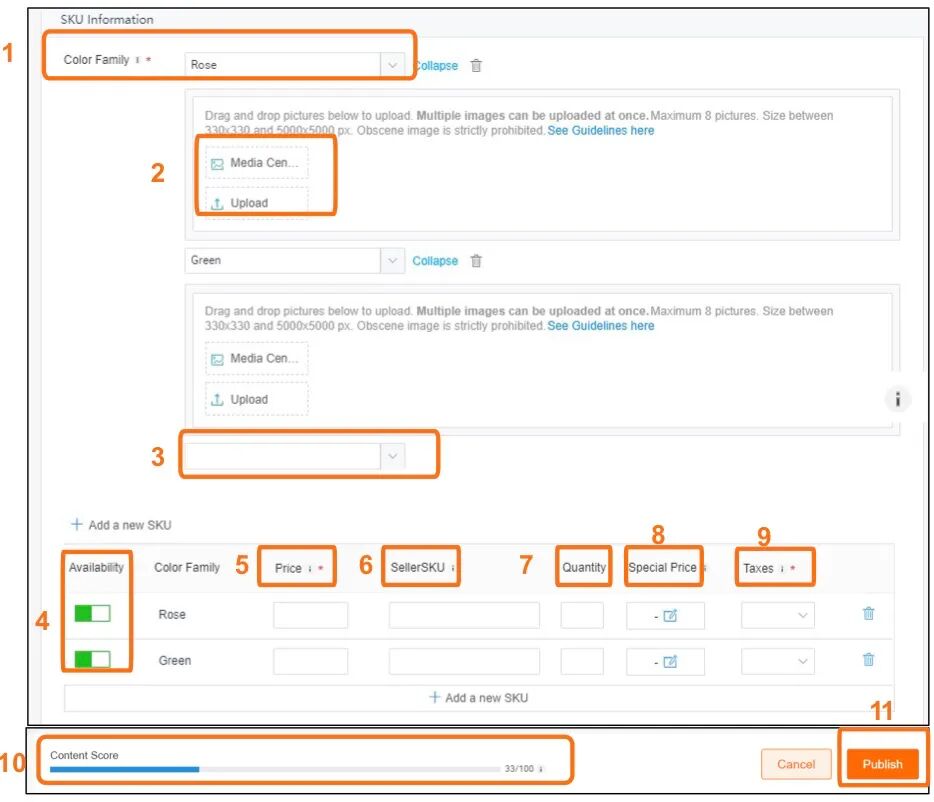Click the Quantity field for Rose
Screen dimensions: 934x802
(582, 616)
